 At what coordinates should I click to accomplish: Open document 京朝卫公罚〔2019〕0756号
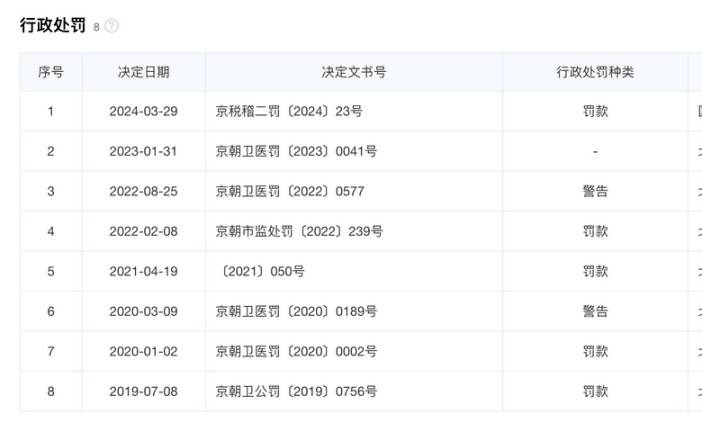(296, 391)
